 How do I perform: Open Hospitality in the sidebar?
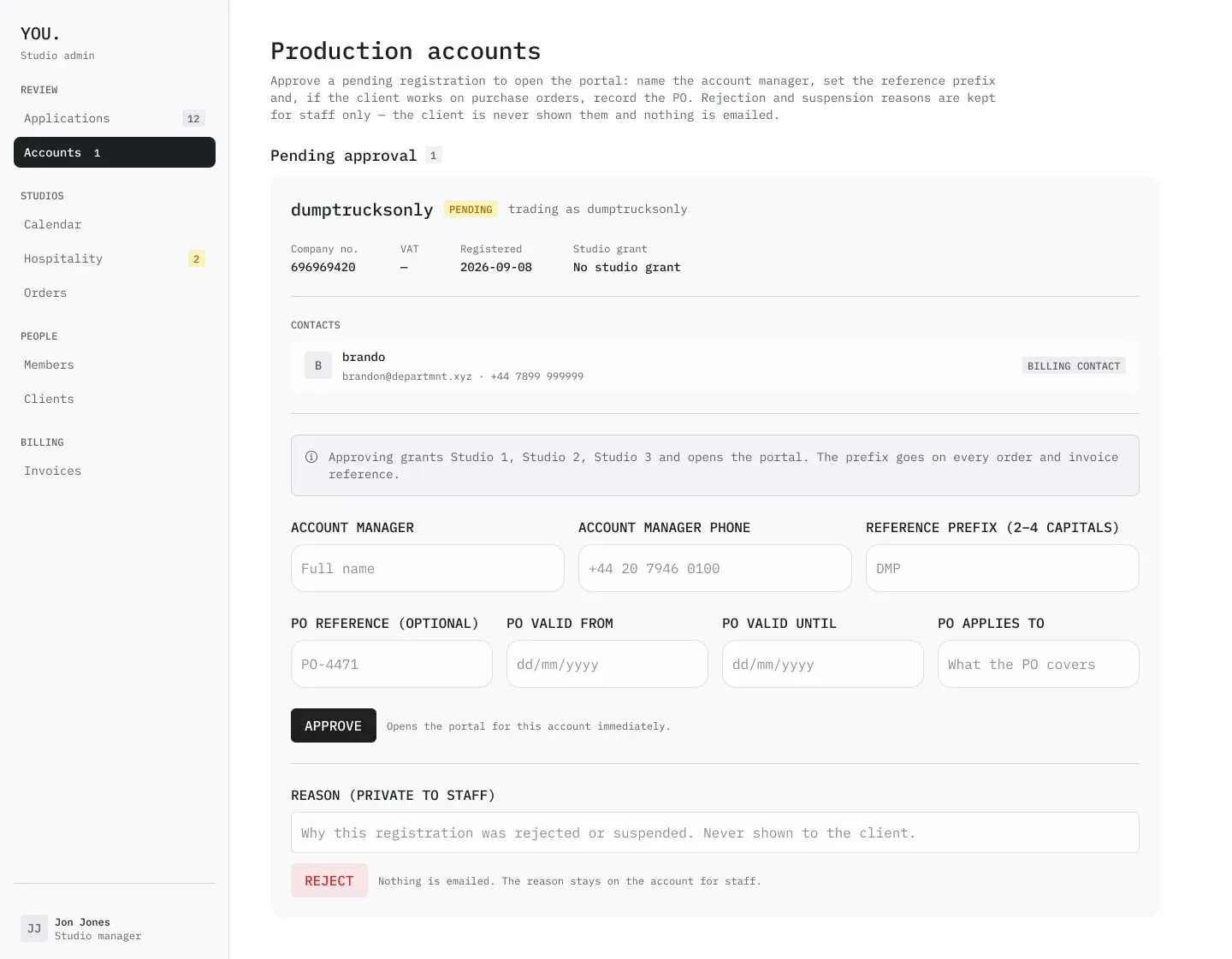(115, 258)
